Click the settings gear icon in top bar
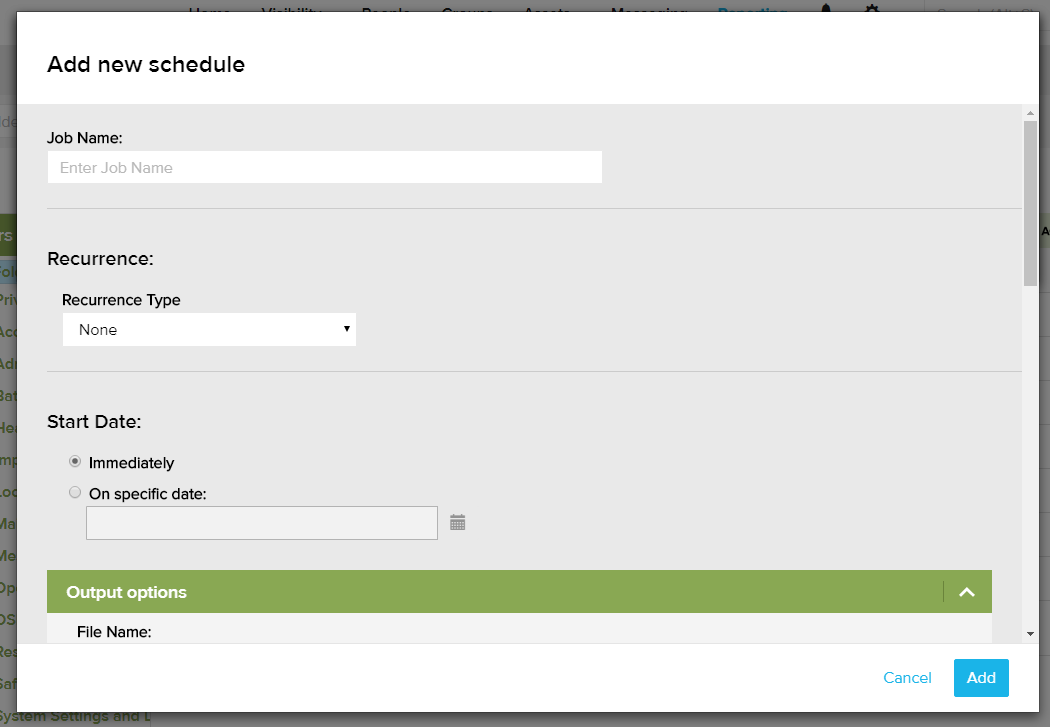The height and width of the screenshot is (727, 1050). (x=872, y=9)
